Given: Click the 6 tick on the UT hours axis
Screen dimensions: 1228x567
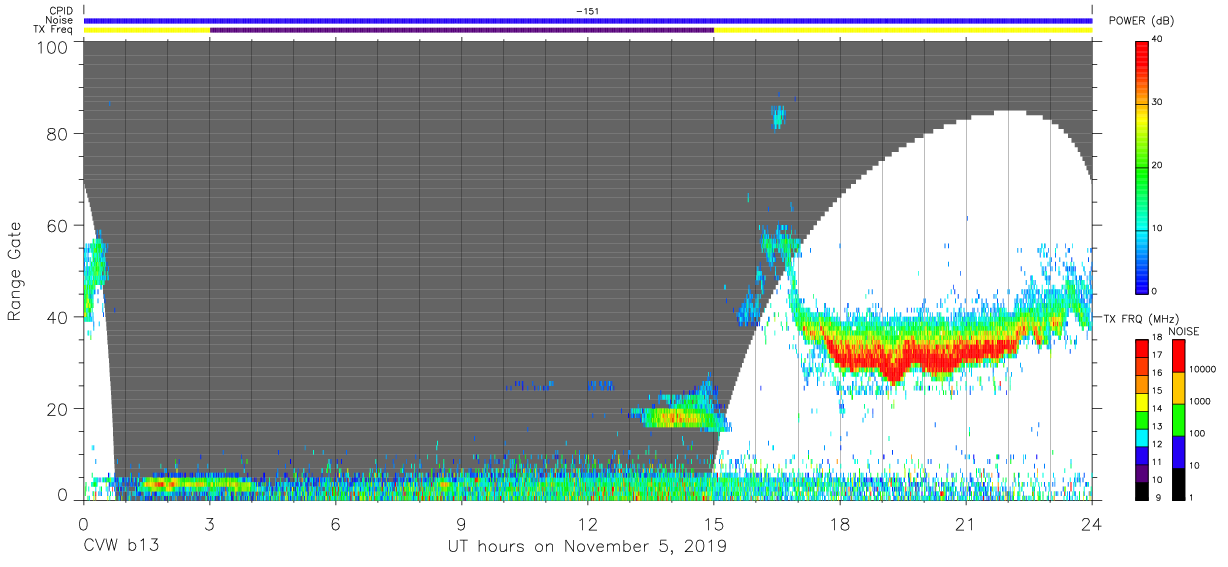Looking at the screenshot, I should [x=336, y=523].
